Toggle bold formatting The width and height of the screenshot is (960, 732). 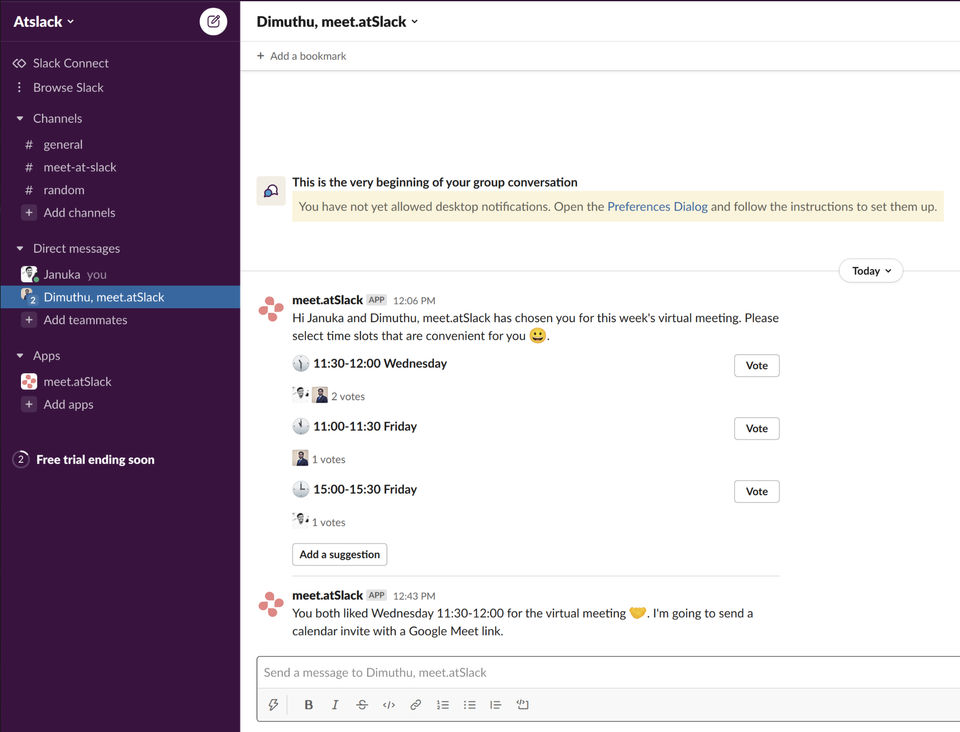pyautogui.click(x=309, y=704)
